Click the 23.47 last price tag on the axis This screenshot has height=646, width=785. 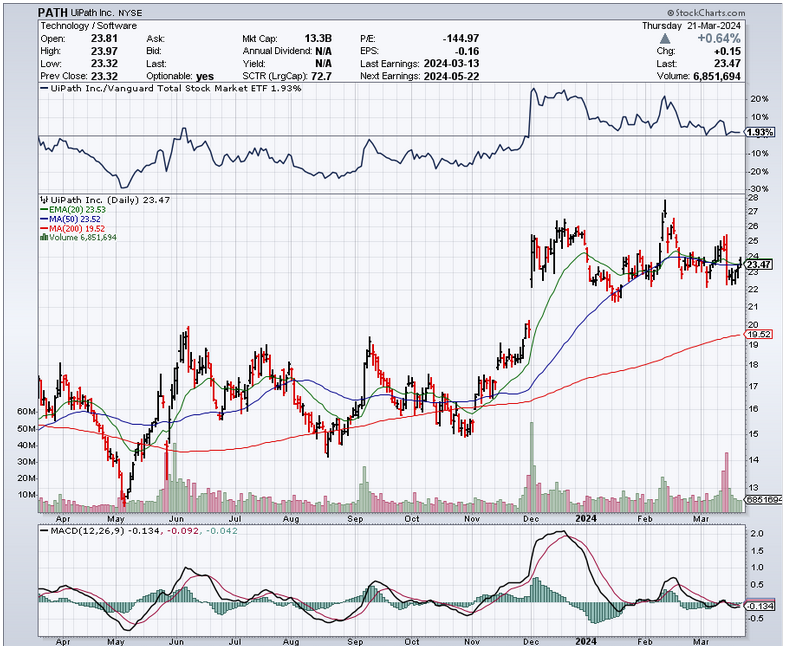coord(760,264)
